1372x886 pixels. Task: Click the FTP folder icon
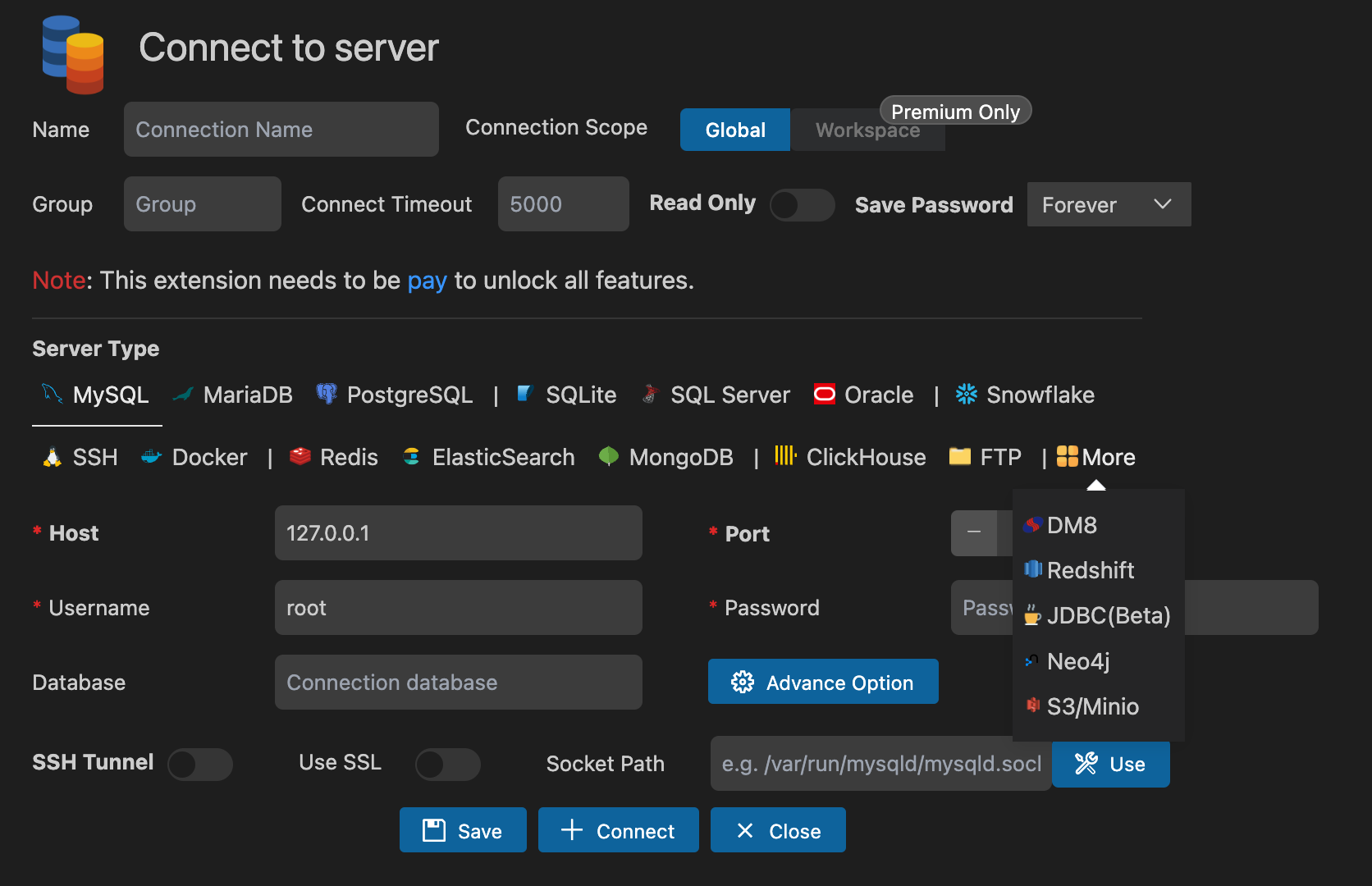tap(959, 456)
